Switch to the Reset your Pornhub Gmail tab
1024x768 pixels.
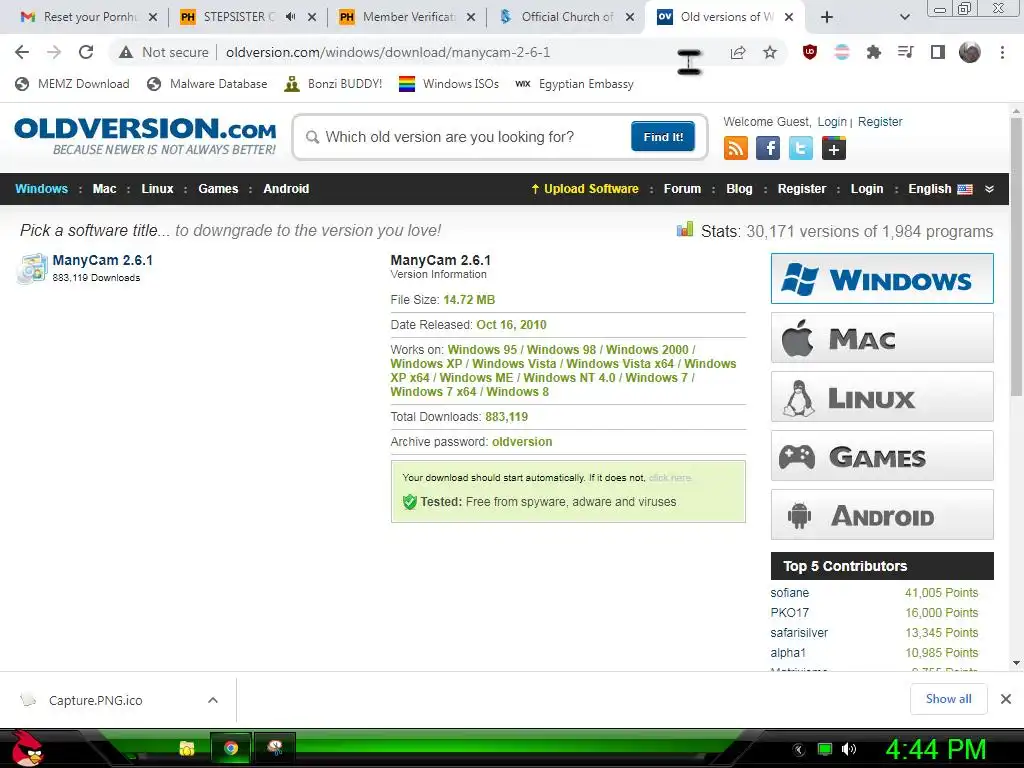89,17
